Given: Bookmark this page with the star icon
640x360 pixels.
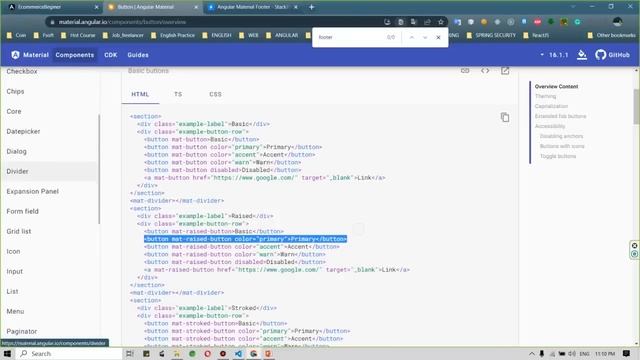Looking at the screenshot, I should click(x=441, y=22).
